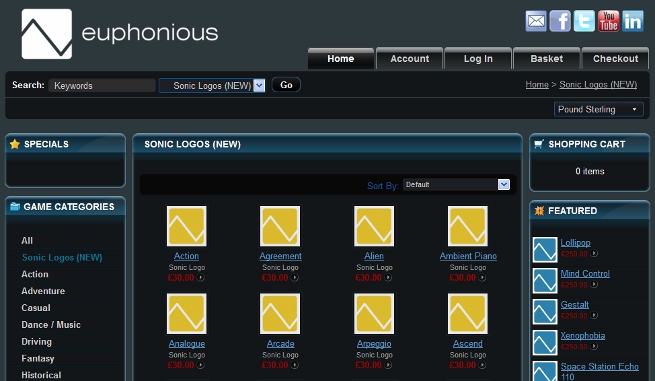
Task: Play preview next to Alien price
Action: [388, 277]
